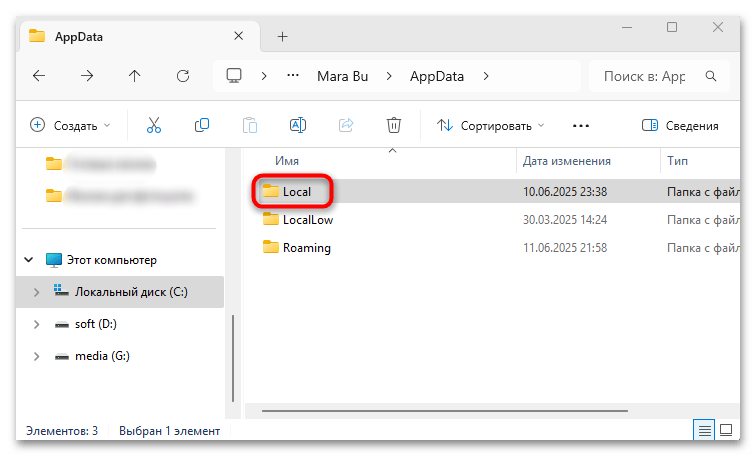Click the horizontal scrollbar in file list

pyautogui.click(x=445, y=411)
